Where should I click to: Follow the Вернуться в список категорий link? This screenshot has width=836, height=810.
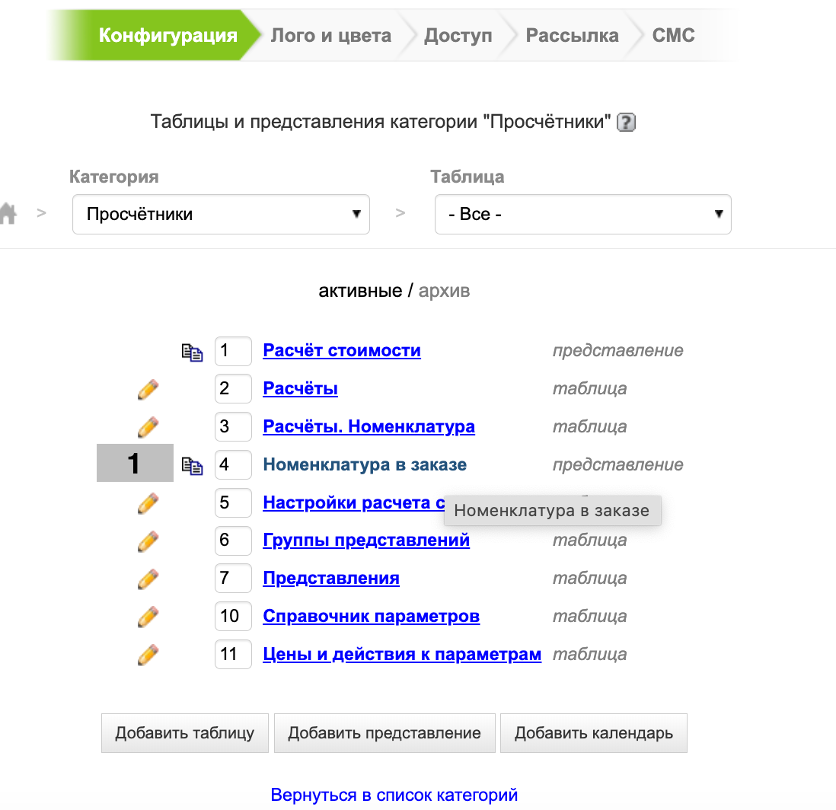coord(394,796)
